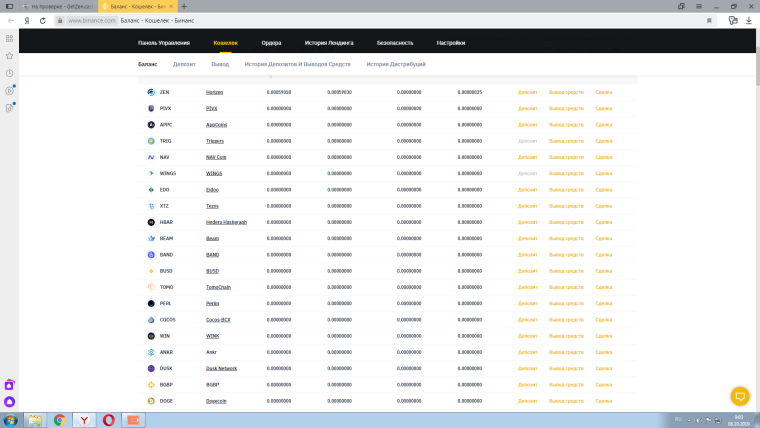Open sidebar favorites star
The height and width of the screenshot is (428, 760).
(x=9, y=56)
